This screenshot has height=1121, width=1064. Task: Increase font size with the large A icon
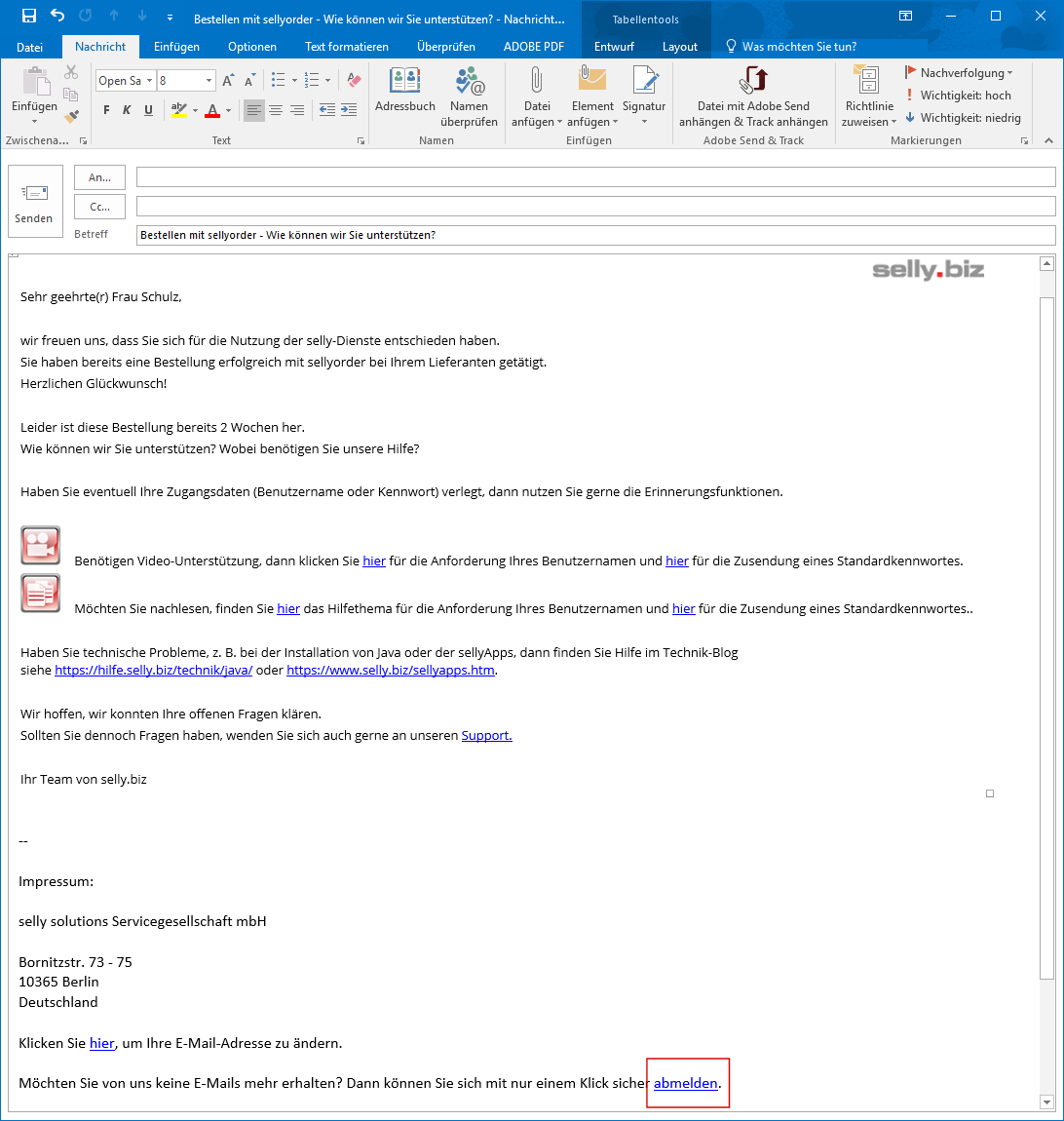(228, 81)
